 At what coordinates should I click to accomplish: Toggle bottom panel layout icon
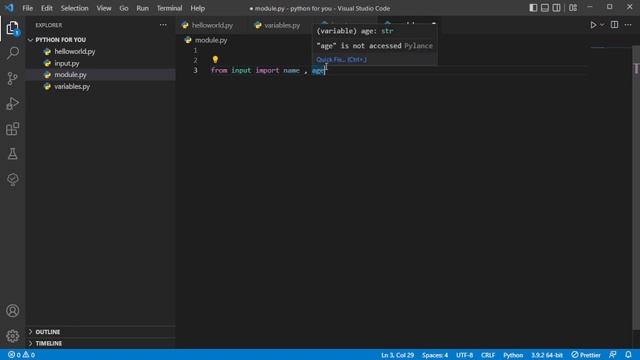click(545, 8)
